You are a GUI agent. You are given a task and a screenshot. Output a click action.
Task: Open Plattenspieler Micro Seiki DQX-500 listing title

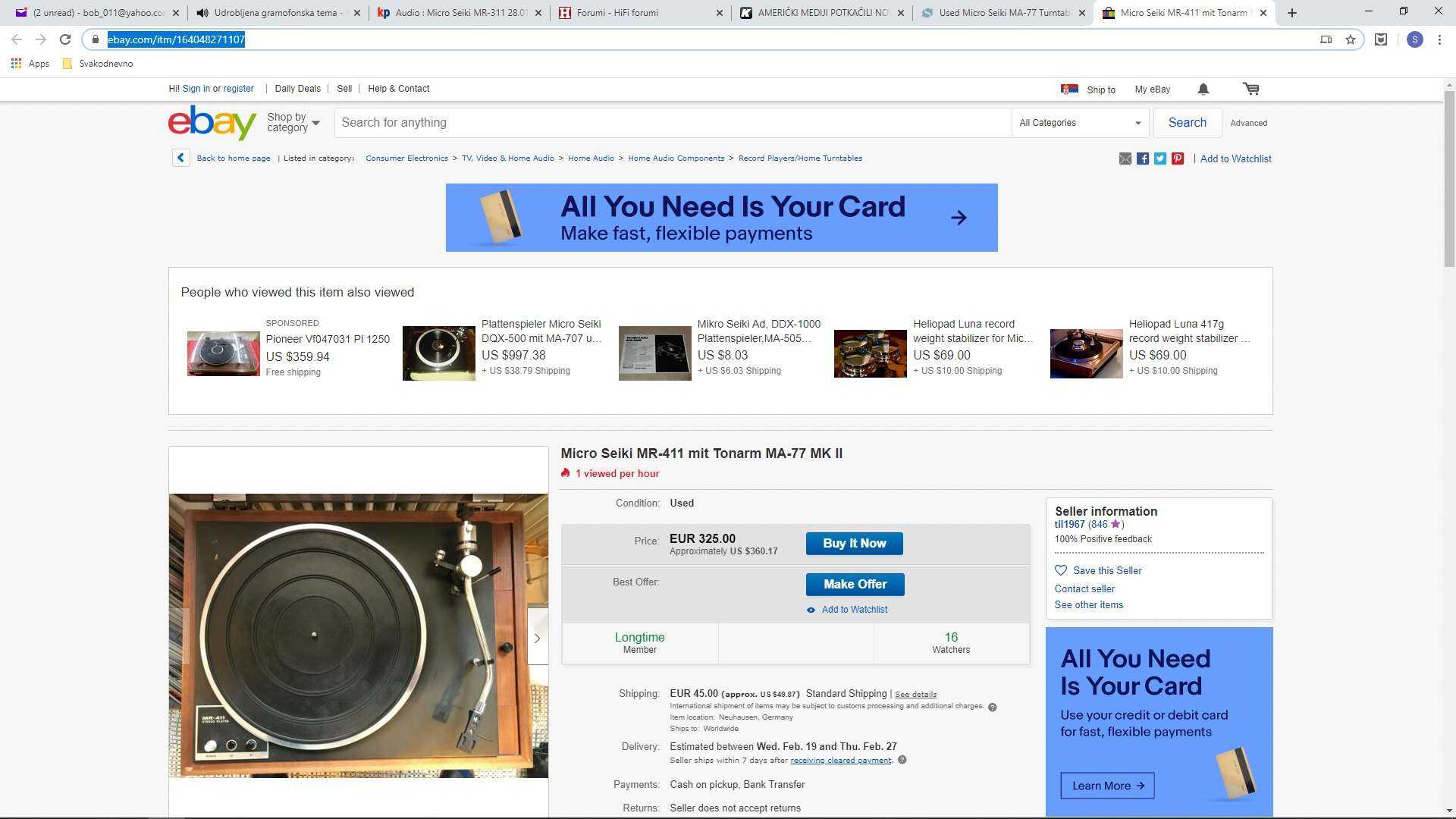click(x=541, y=331)
